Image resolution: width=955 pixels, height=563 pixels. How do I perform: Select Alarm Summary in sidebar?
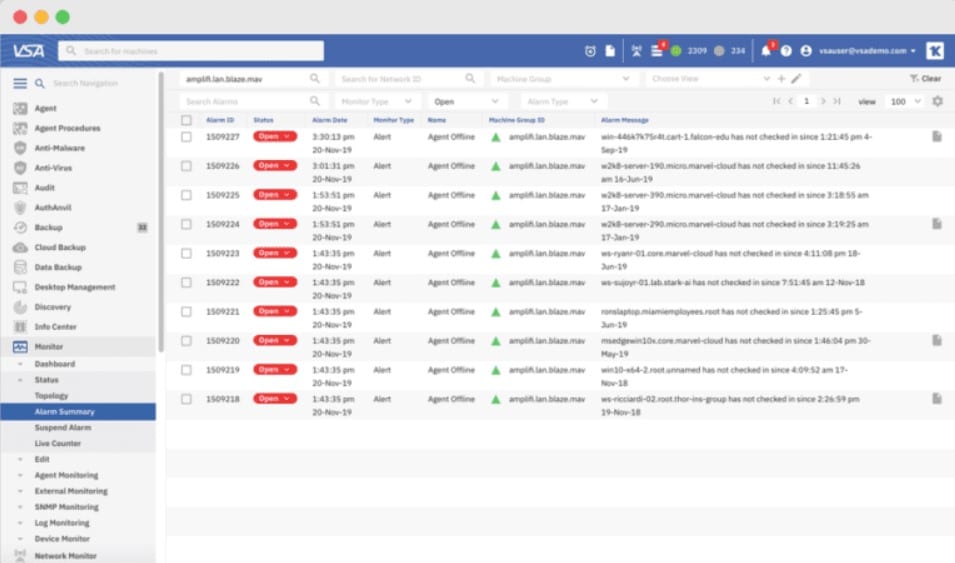pos(78,412)
